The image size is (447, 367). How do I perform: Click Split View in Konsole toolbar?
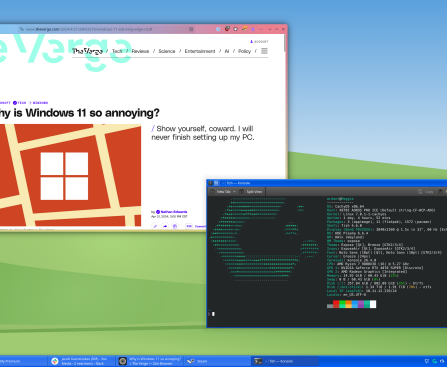click(251, 192)
